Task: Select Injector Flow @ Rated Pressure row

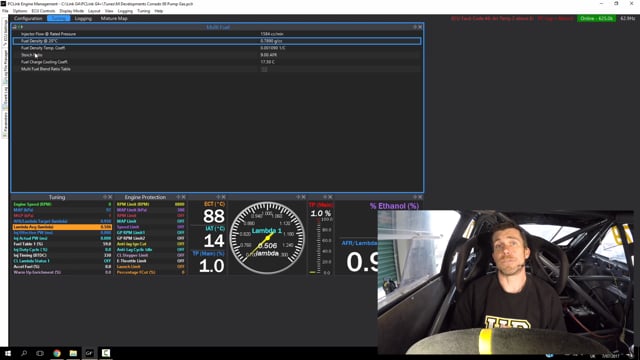Action: pos(217,34)
